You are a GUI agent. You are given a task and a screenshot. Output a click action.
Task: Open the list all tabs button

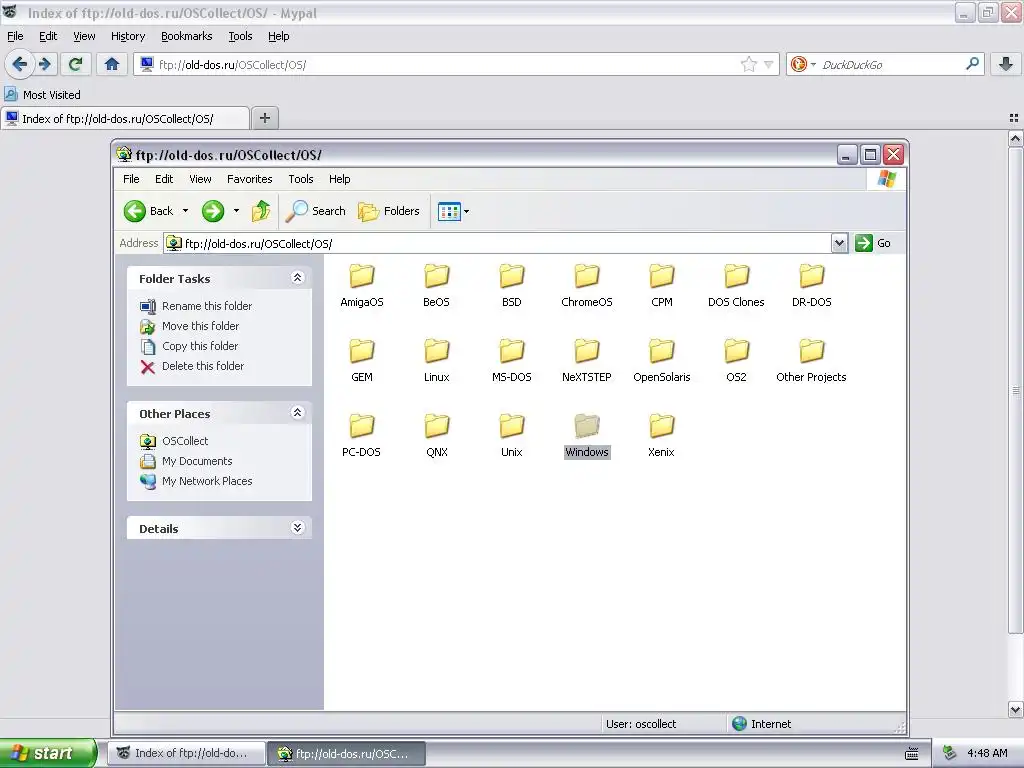click(1014, 118)
